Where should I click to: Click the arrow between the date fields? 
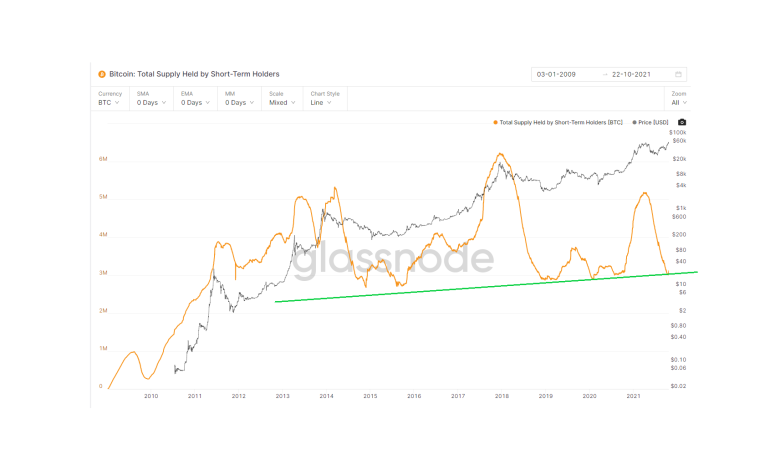pos(605,74)
